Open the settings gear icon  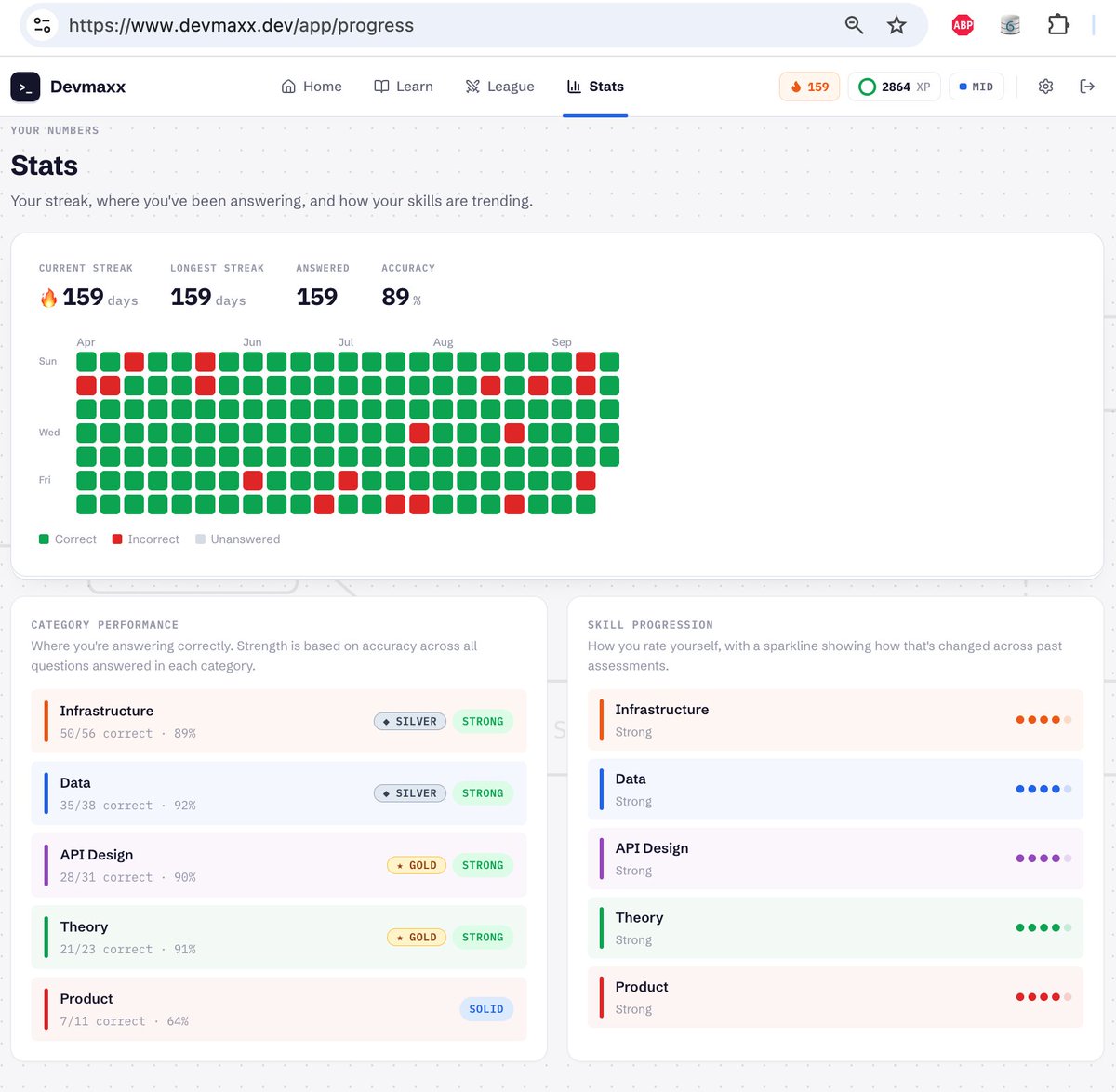1045,87
